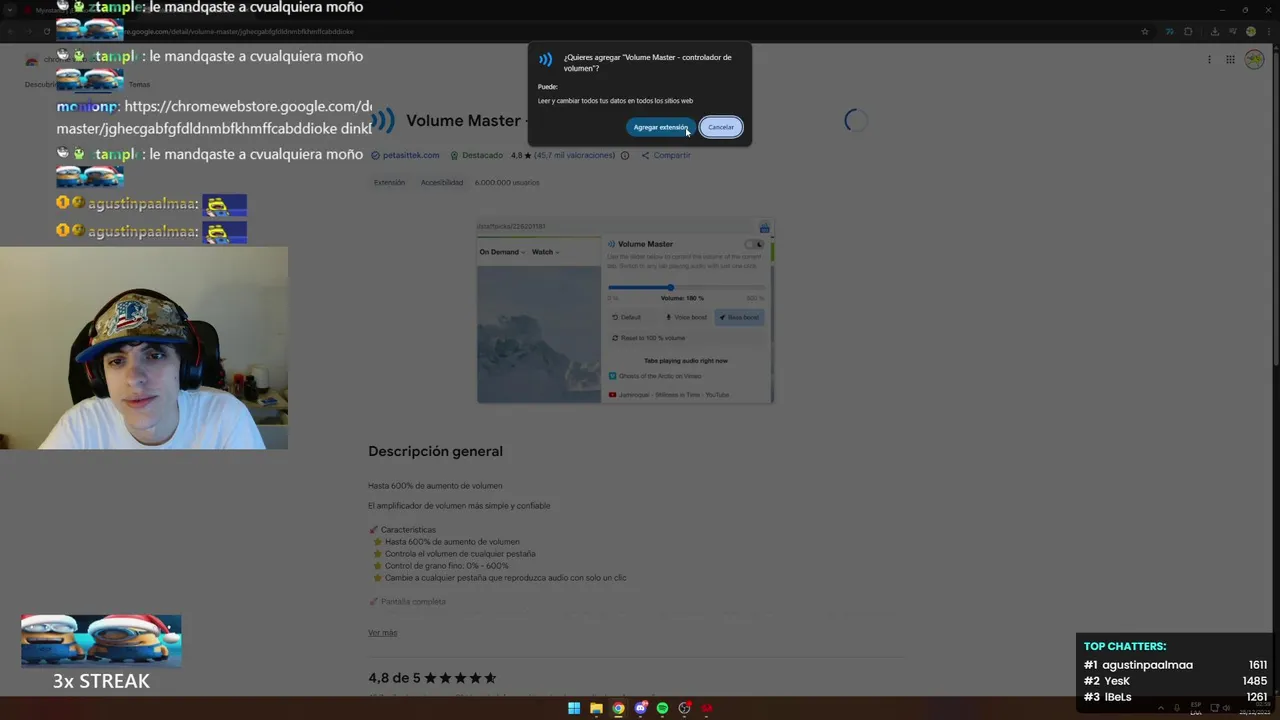Bookmark the page with the star icon
Image resolution: width=1280 pixels, height=720 pixels.
coord(1145,31)
